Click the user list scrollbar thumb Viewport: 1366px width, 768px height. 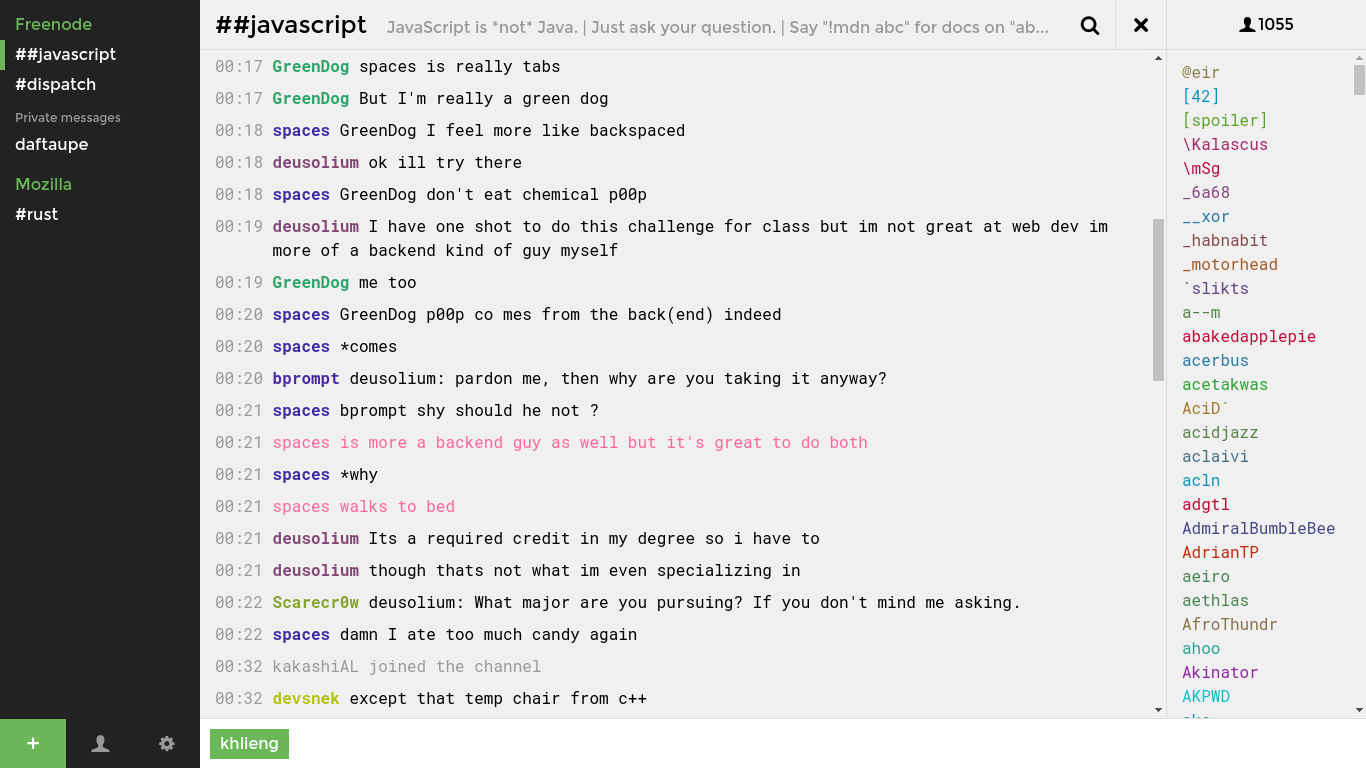coord(1359,80)
